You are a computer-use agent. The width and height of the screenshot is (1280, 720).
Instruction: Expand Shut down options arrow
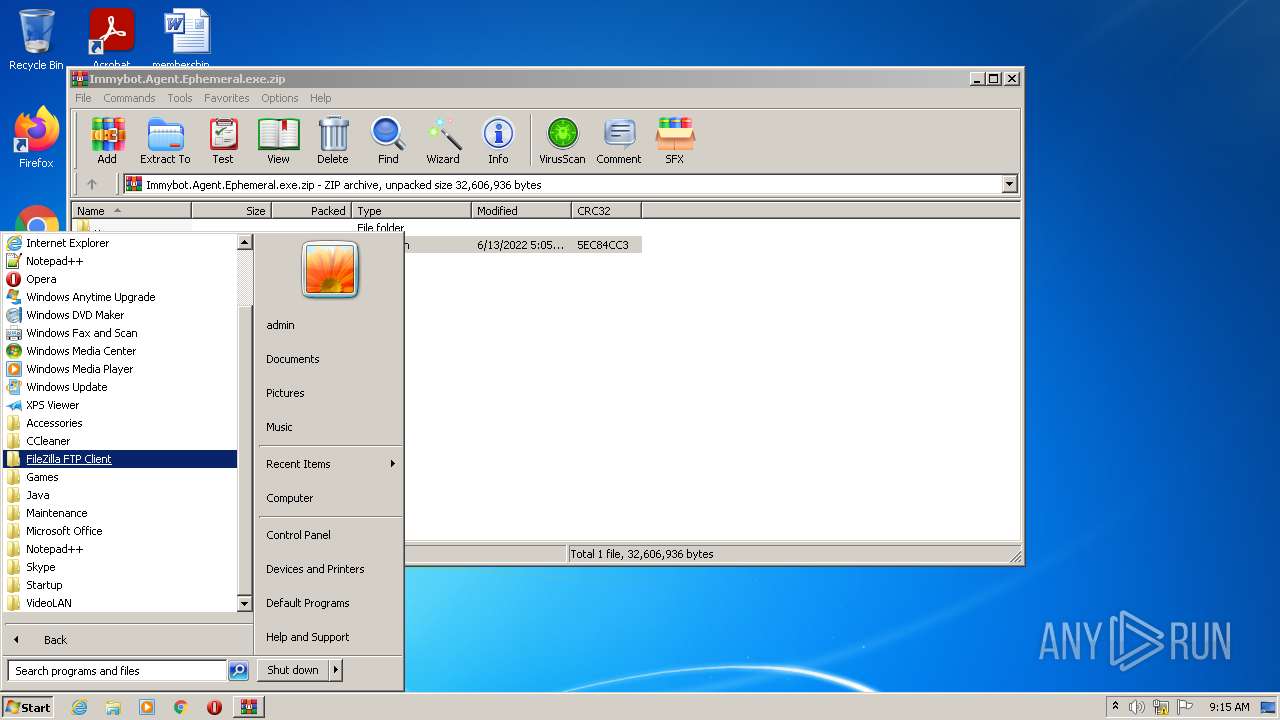coord(335,670)
